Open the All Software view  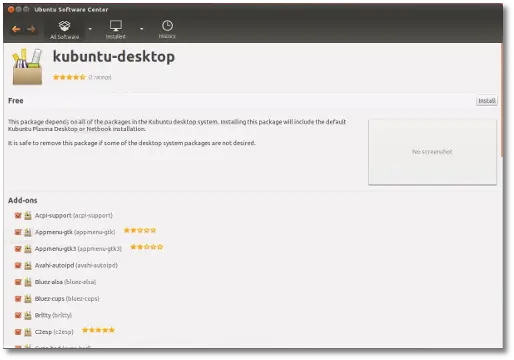coord(64,30)
